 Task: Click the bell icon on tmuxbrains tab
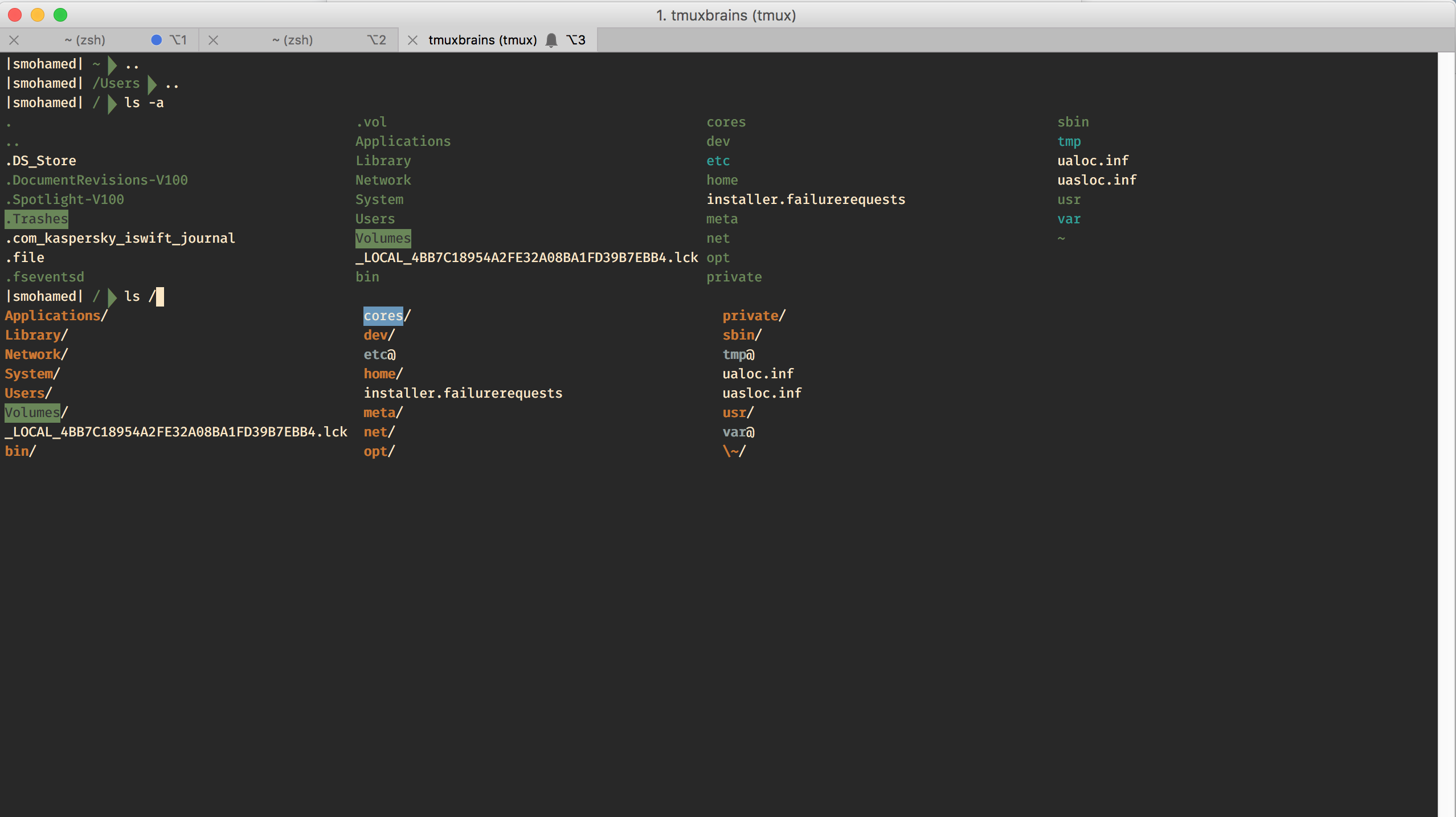(x=551, y=40)
